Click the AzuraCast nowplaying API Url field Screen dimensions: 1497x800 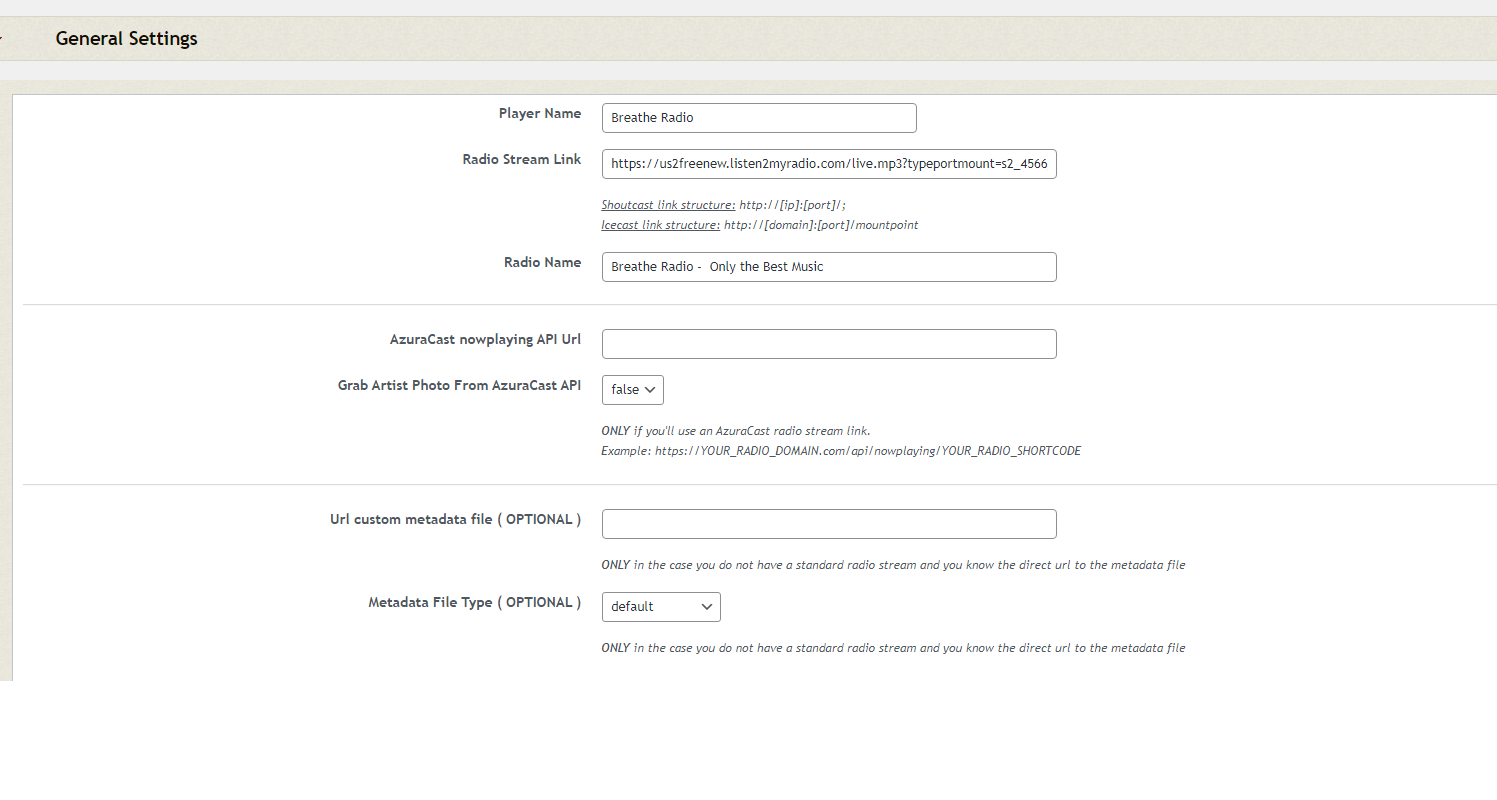click(829, 344)
